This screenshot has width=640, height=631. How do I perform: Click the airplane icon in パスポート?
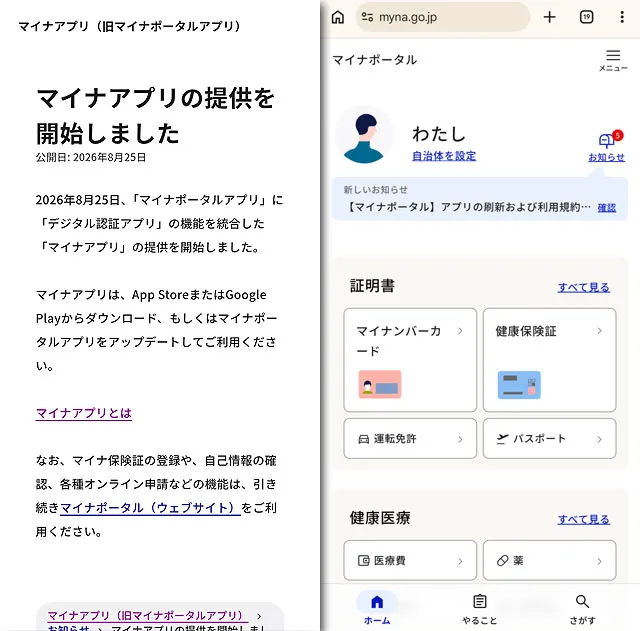[502, 439]
